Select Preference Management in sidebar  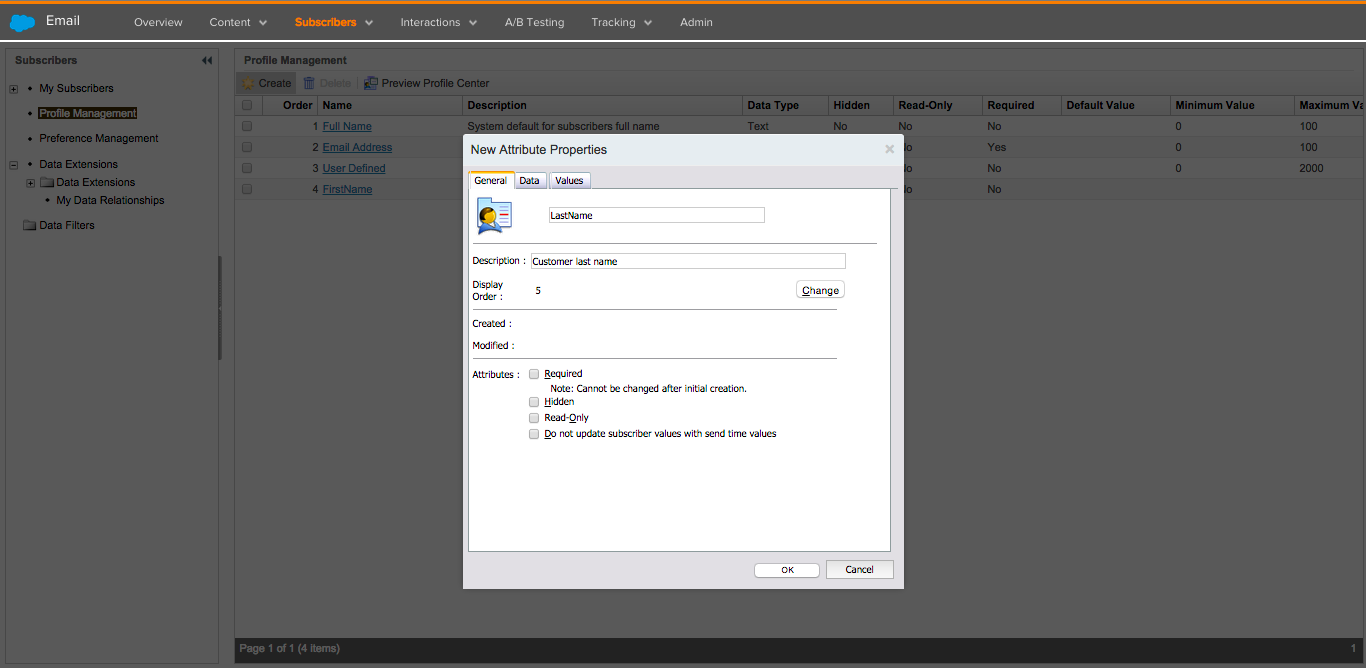(99, 139)
